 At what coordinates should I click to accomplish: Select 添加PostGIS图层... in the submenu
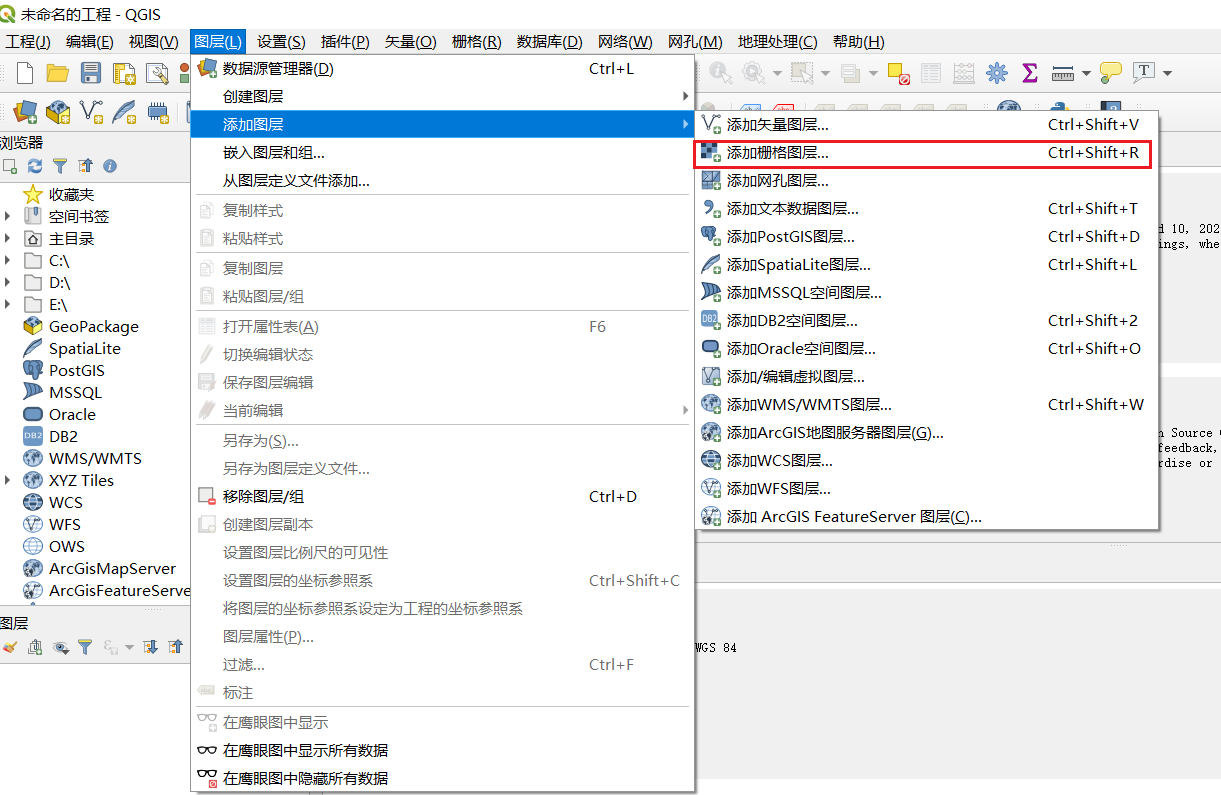926,237
